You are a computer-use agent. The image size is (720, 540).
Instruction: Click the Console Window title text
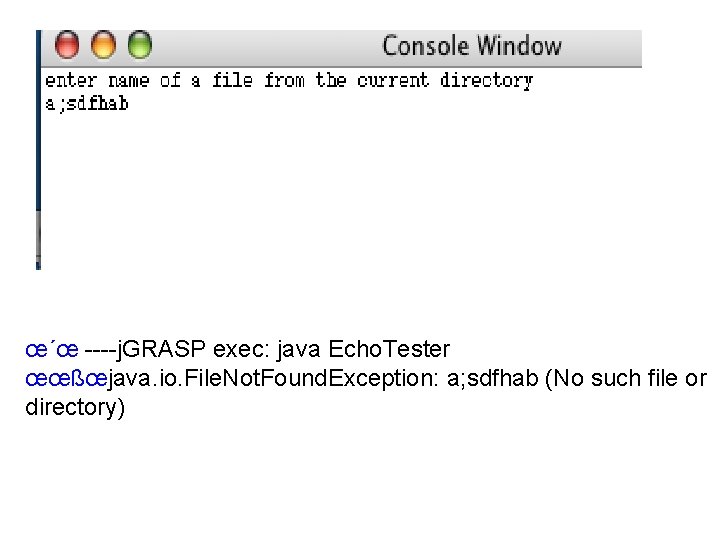tap(472, 46)
